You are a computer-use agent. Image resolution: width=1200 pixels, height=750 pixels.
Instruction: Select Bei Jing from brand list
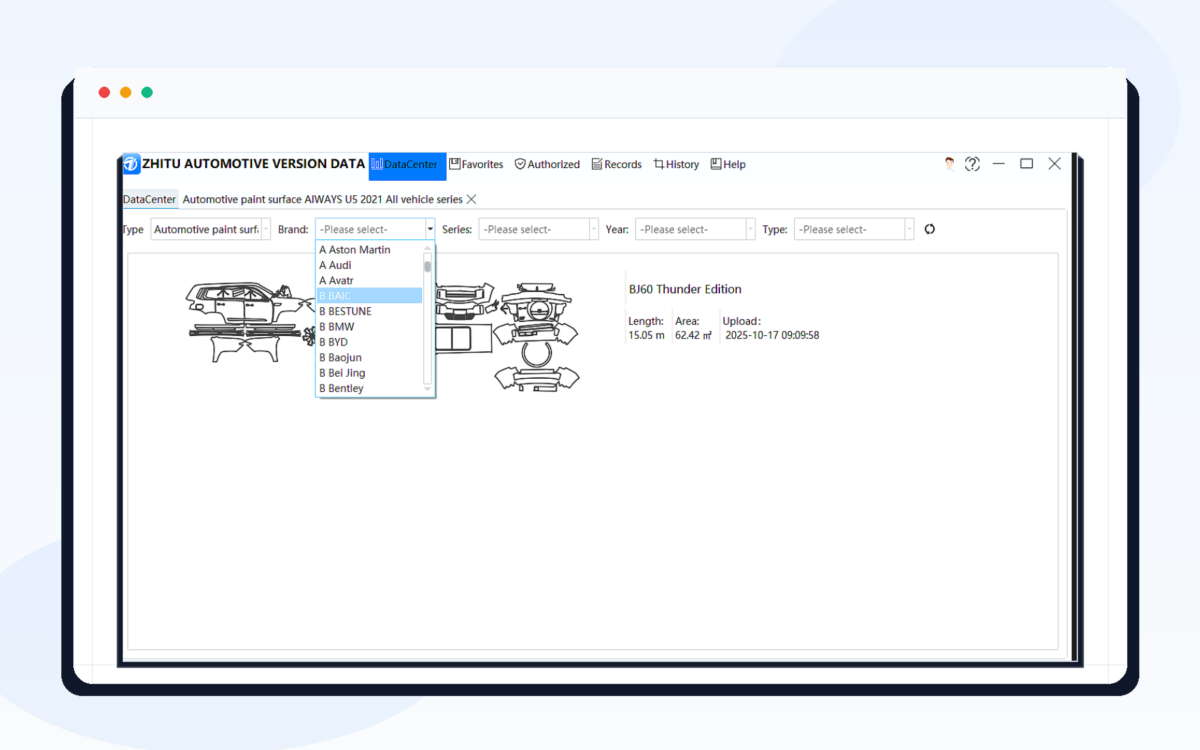point(370,373)
